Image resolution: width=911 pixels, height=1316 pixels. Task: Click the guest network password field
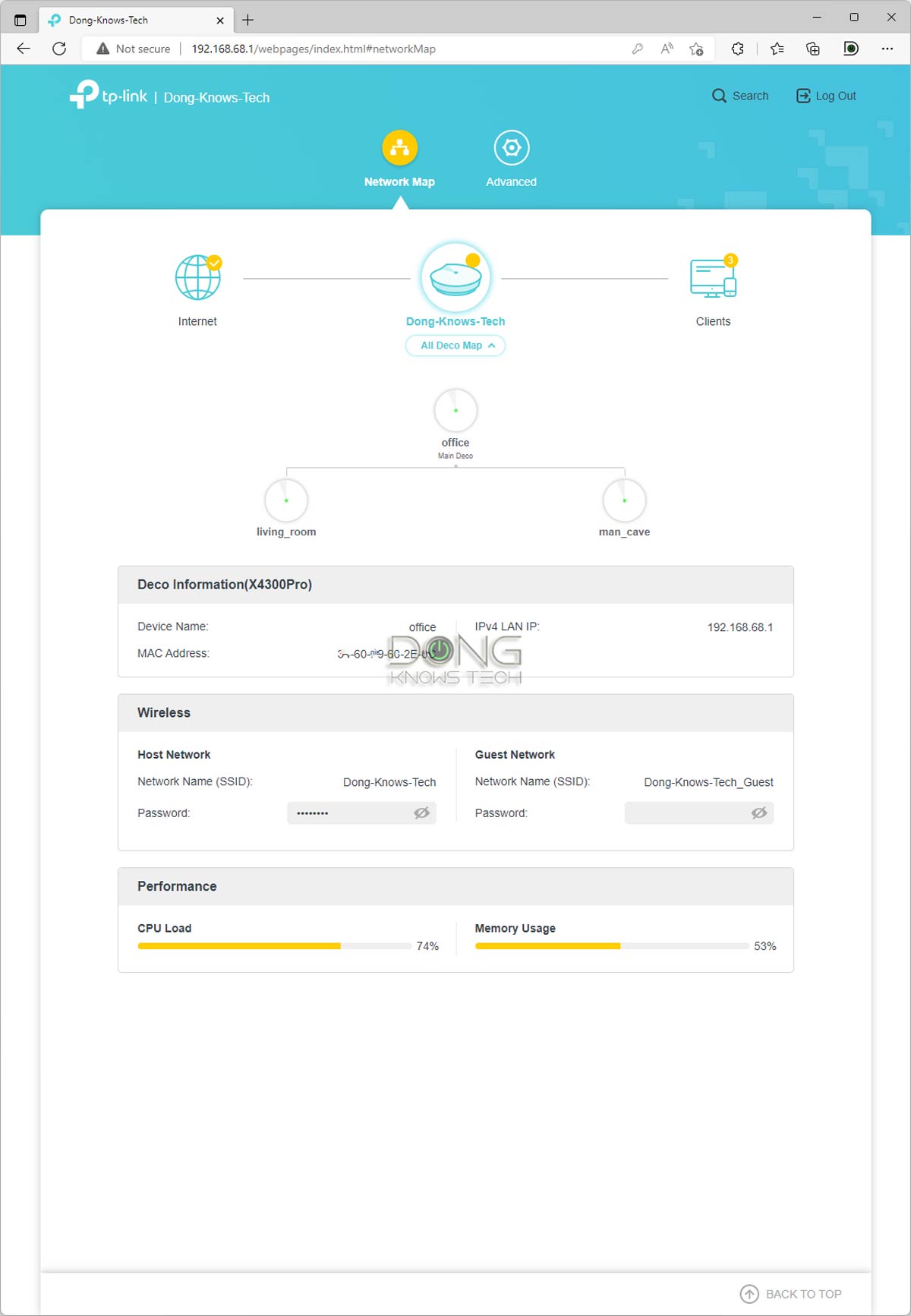[x=699, y=813]
